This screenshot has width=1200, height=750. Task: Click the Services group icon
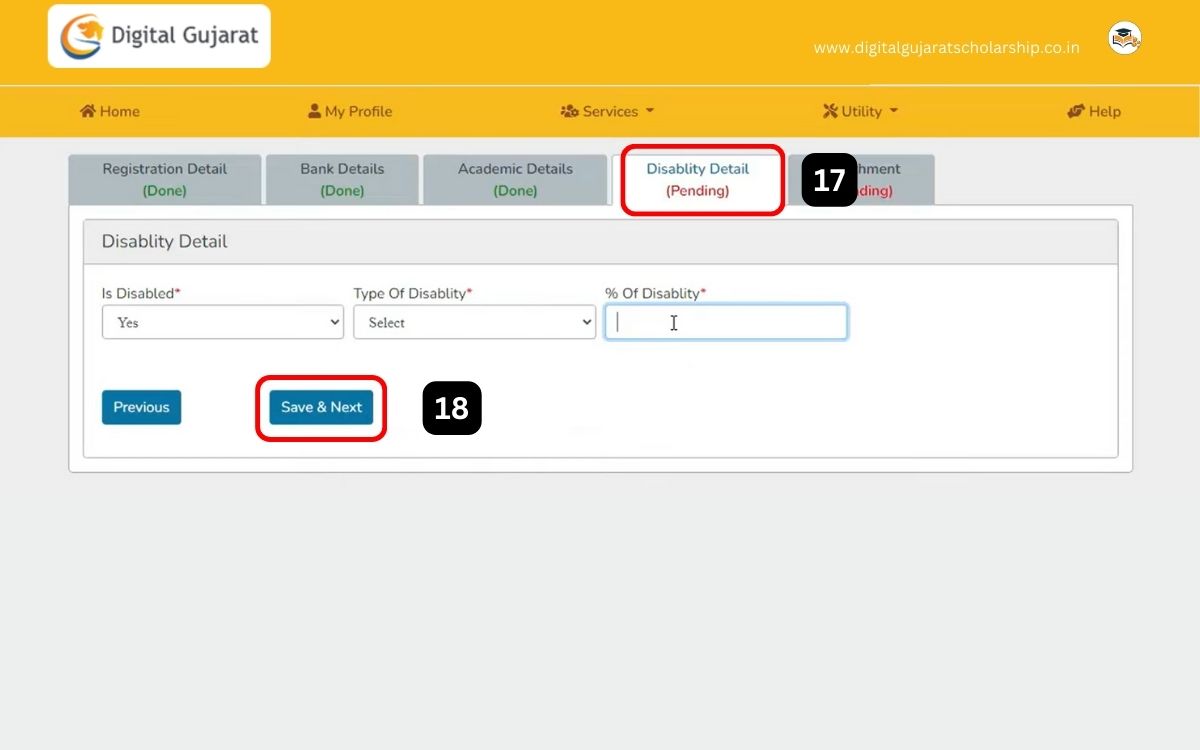click(569, 111)
